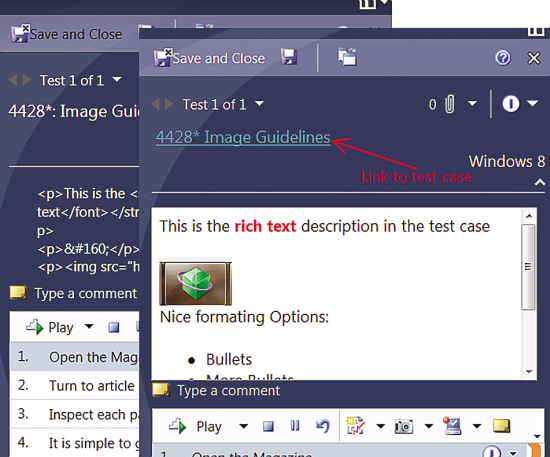
Task: Click the active test status icon
Action: 511,104
